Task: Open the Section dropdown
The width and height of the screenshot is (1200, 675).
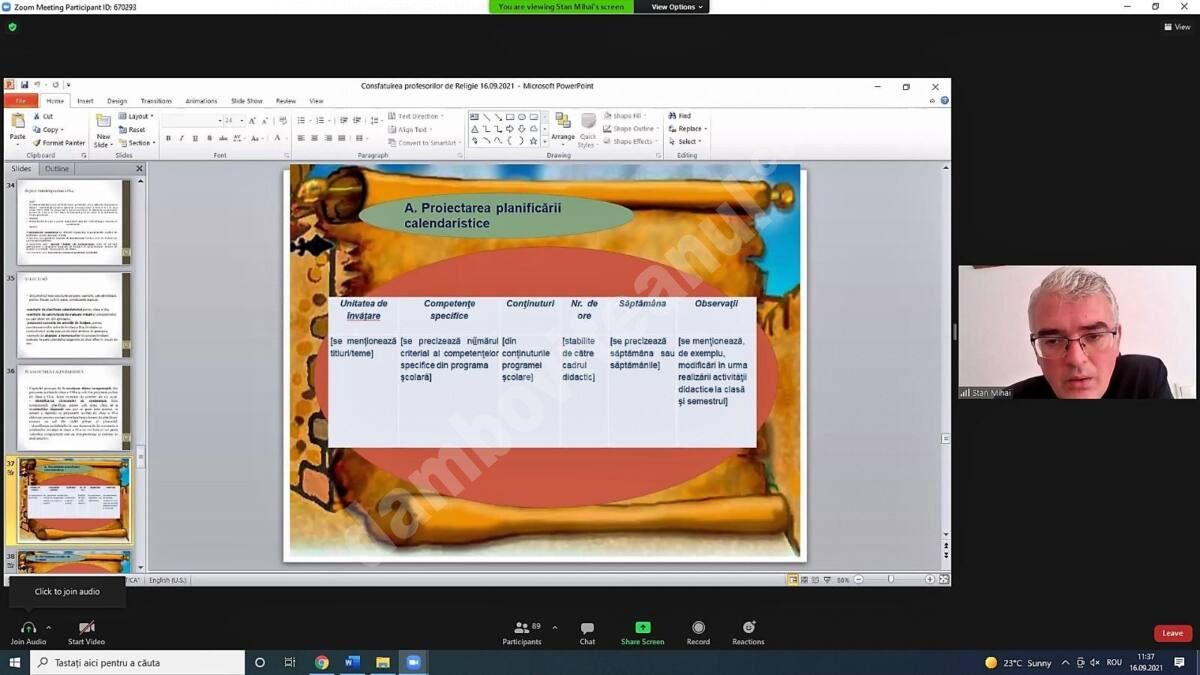Action: 137,143
